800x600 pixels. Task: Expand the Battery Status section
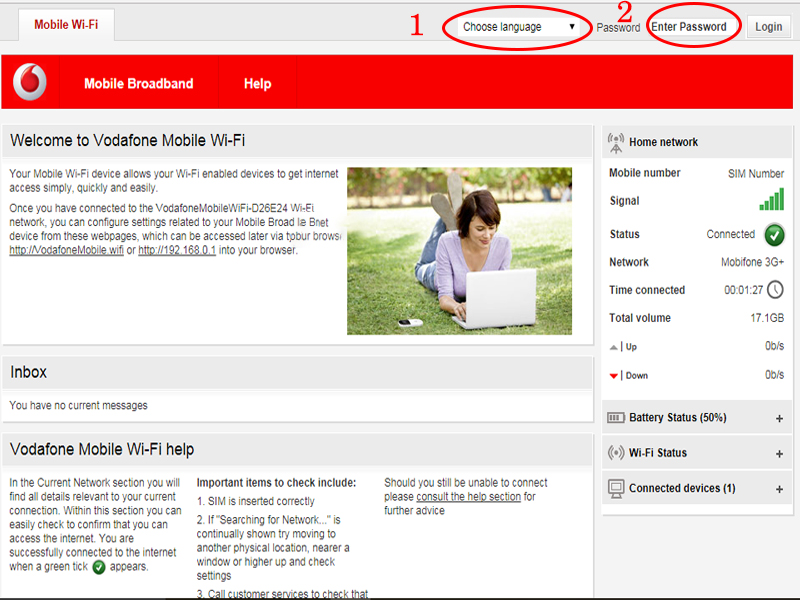click(x=779, y=419)
